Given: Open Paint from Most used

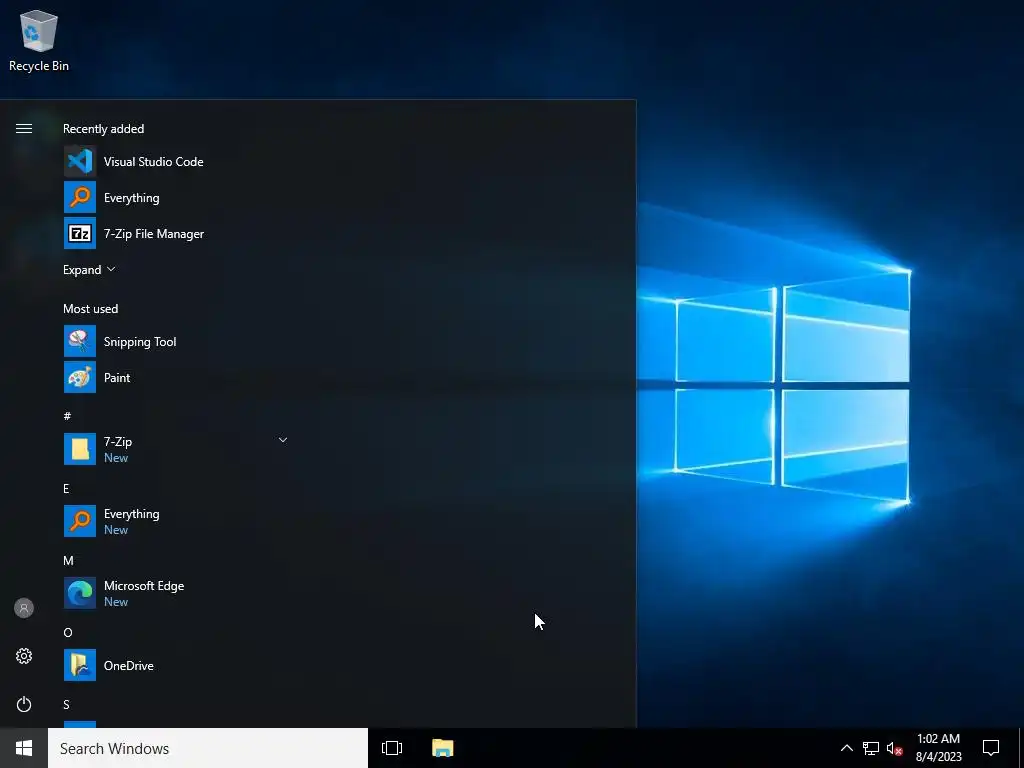Looking at the screenshot, I should [x=176, y=377].
